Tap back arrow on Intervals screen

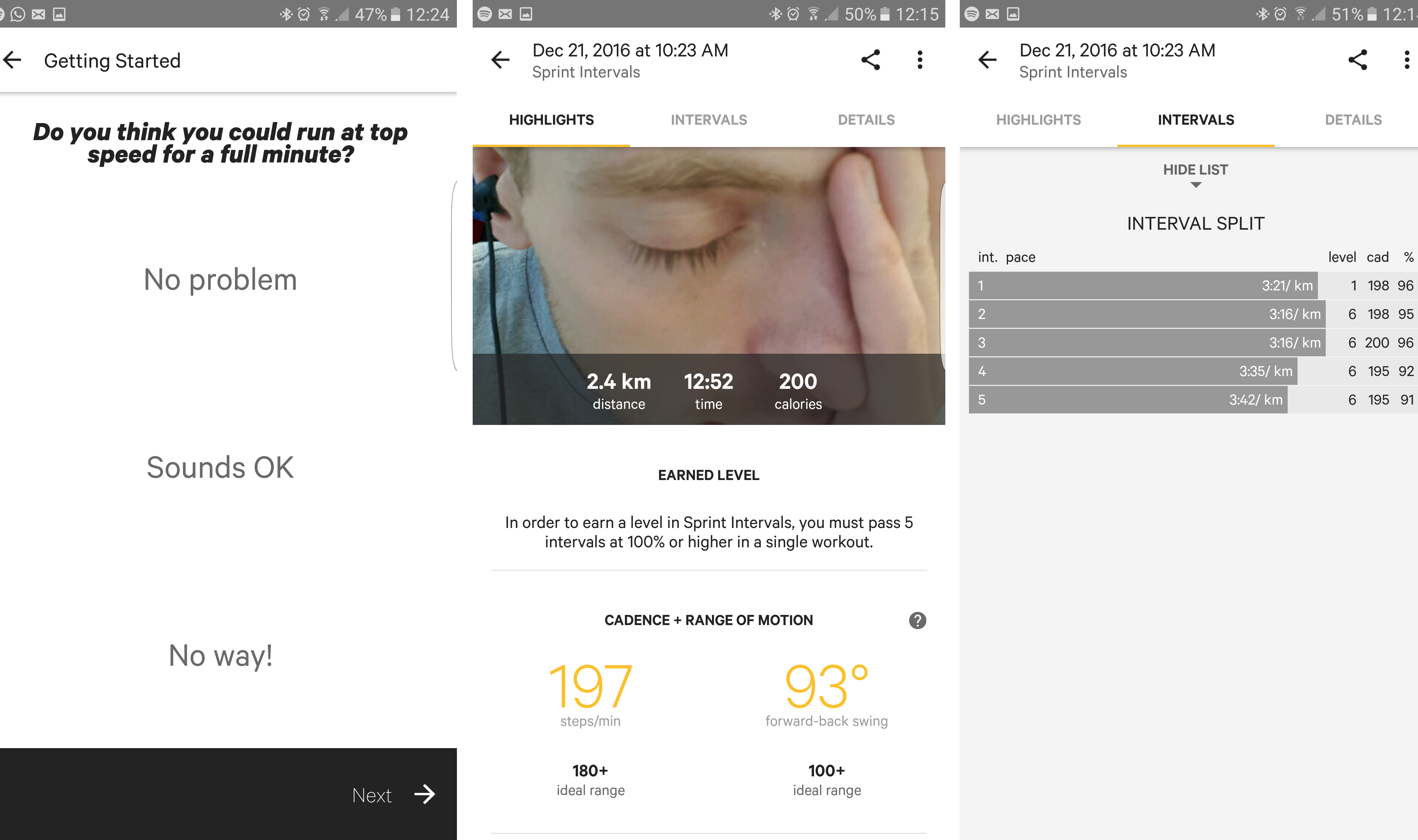(987, 60)
